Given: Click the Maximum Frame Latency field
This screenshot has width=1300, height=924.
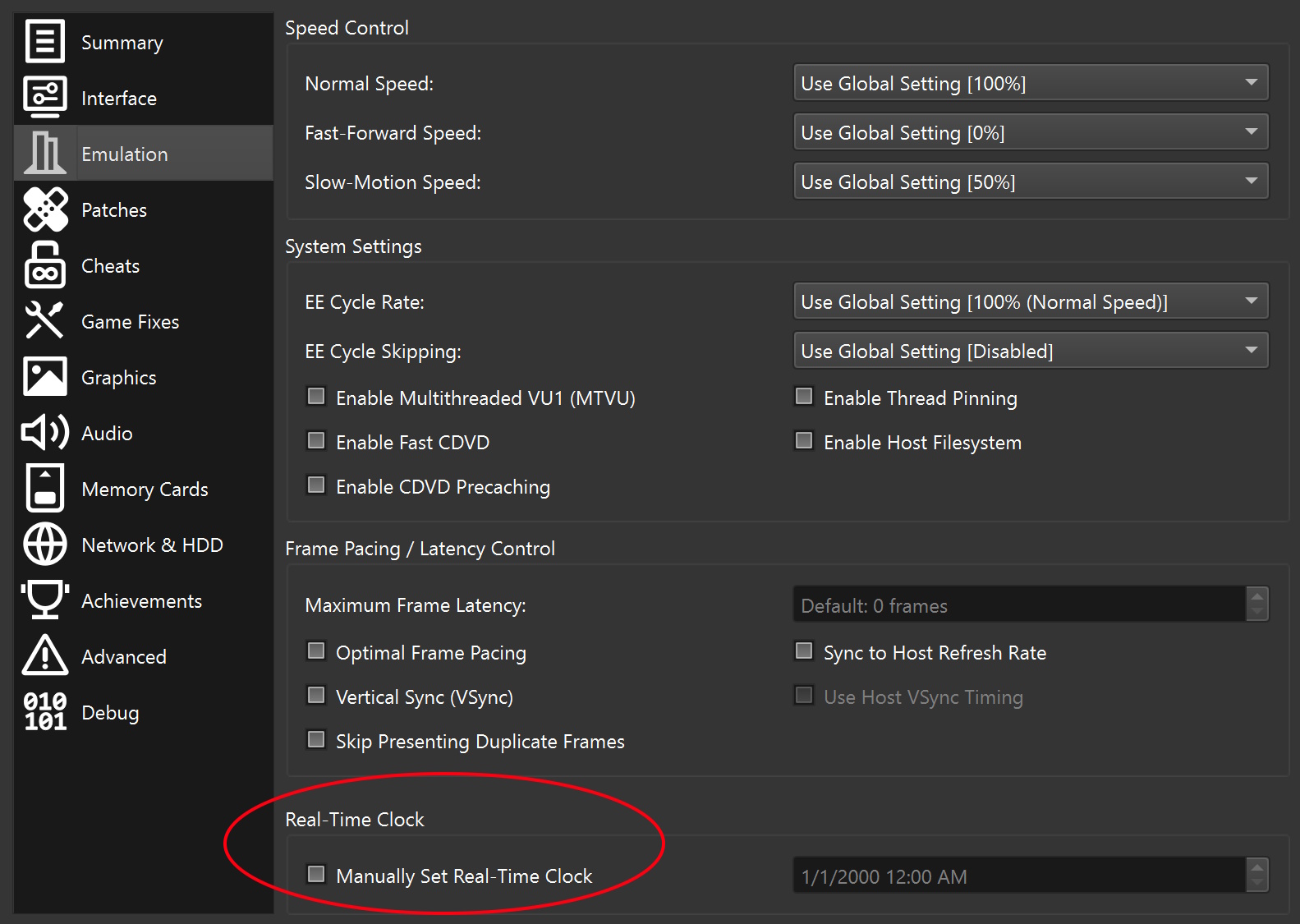Looking at the screenshot, I should click(1019, 605).
